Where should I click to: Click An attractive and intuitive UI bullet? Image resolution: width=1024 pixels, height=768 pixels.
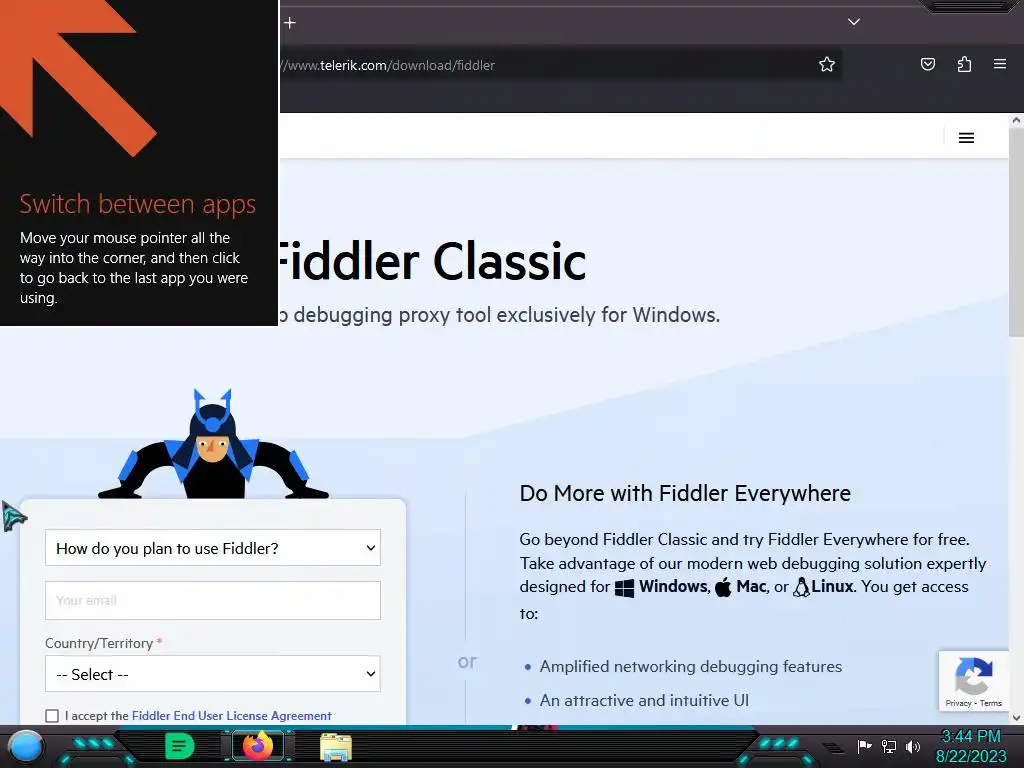click(644, 701)
